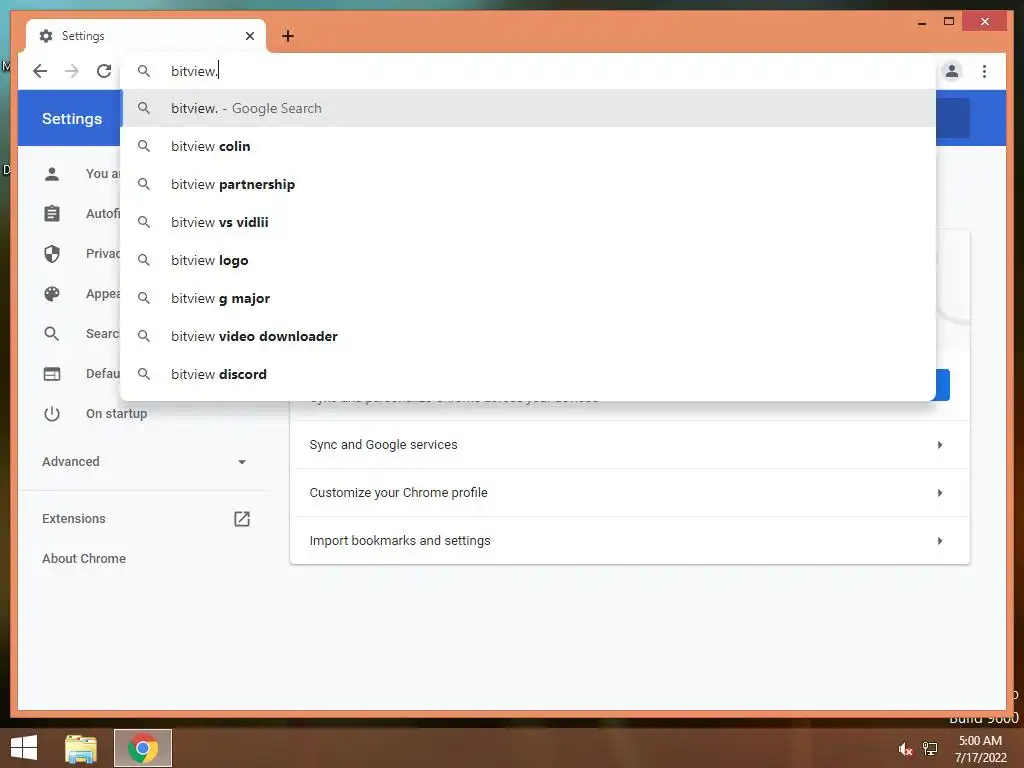
Task: Click the arrow beside Customize your Chrome profile
Action: 940,492
